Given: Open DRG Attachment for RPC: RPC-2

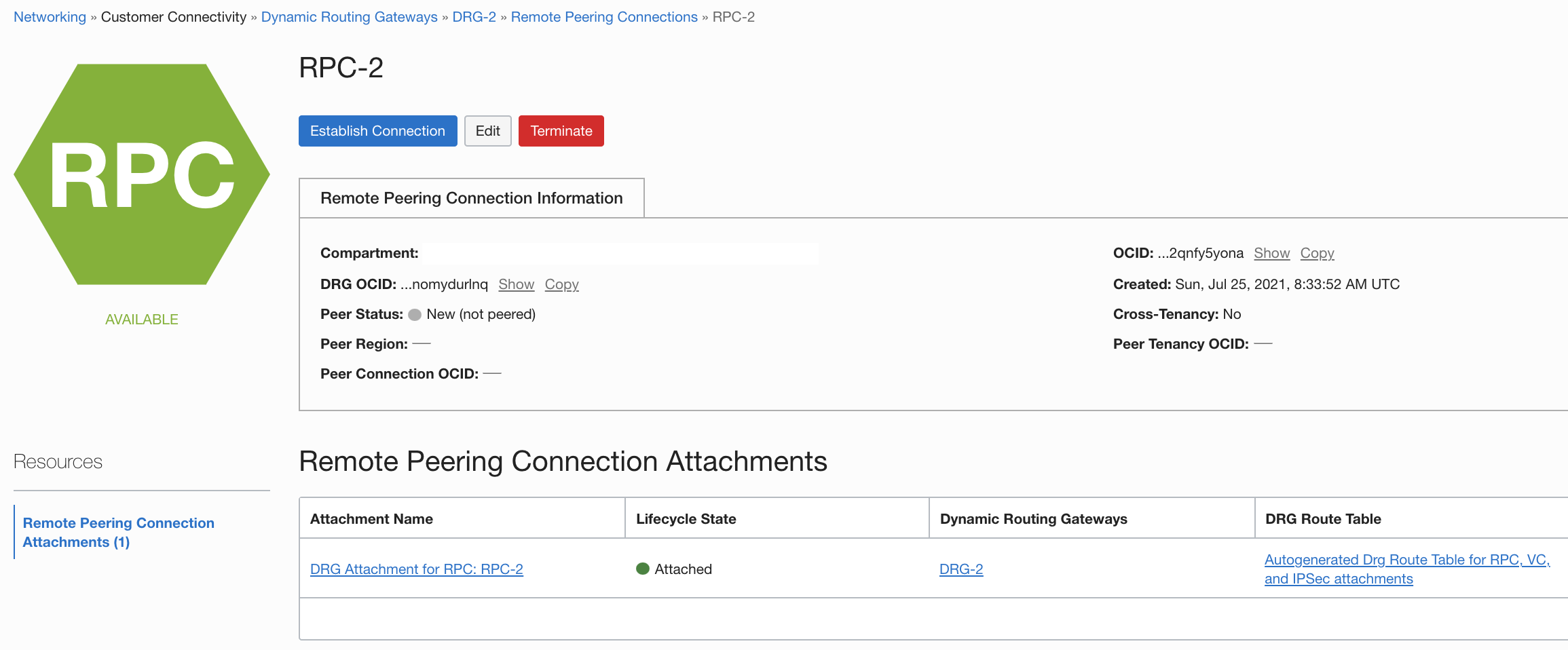Looking at the screenshot, I should [417, 569].
